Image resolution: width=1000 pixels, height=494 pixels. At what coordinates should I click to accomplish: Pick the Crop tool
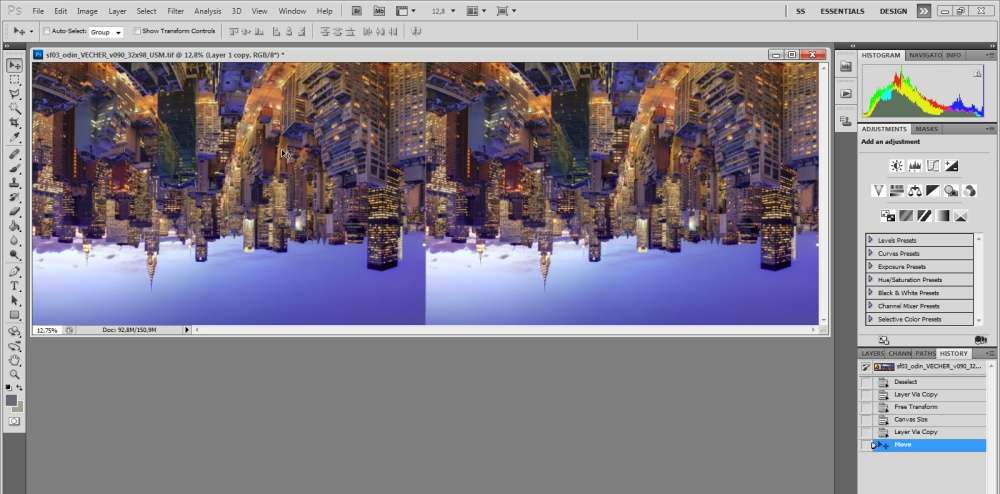(15, 121)
